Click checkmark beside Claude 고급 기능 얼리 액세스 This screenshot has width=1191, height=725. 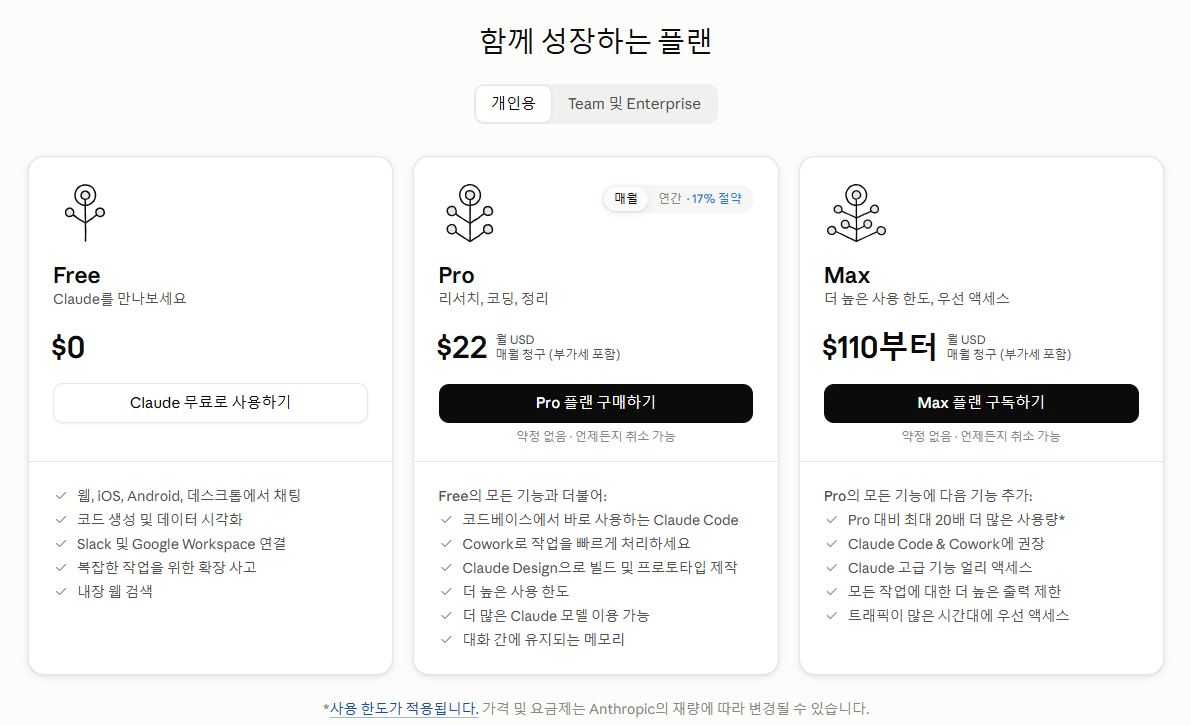(832, 568)
